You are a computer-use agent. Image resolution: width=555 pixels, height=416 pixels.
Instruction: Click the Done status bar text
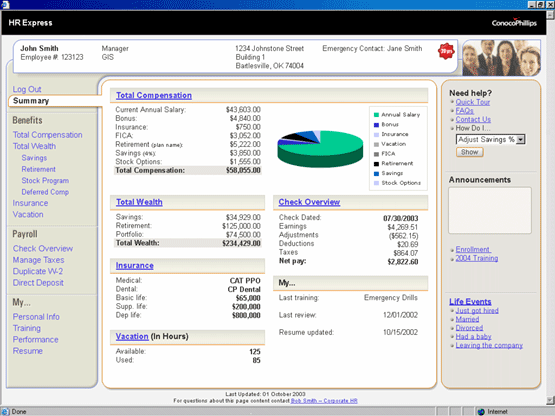coord(19,411)
